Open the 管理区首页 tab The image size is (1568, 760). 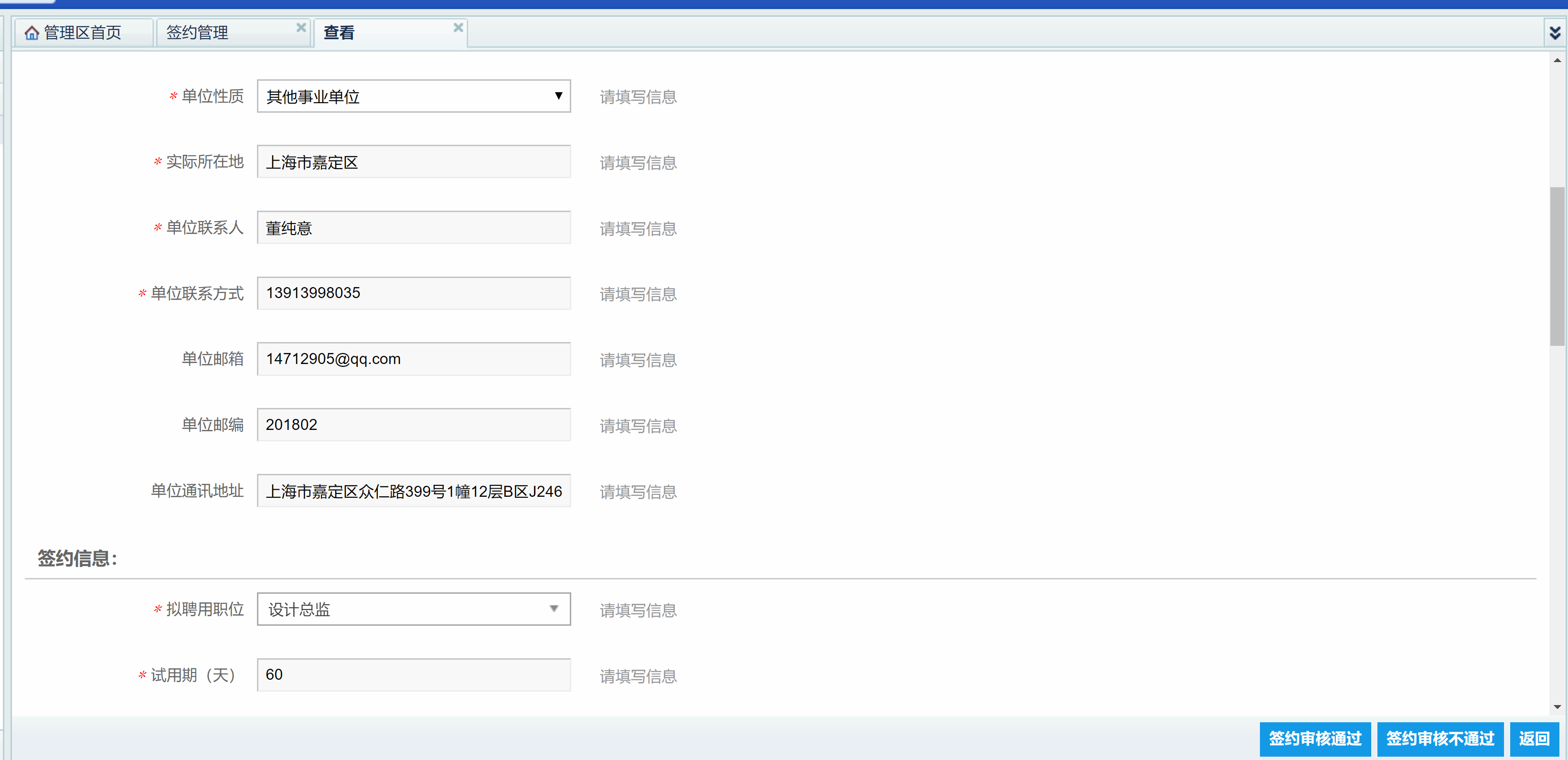click(84, 32)
